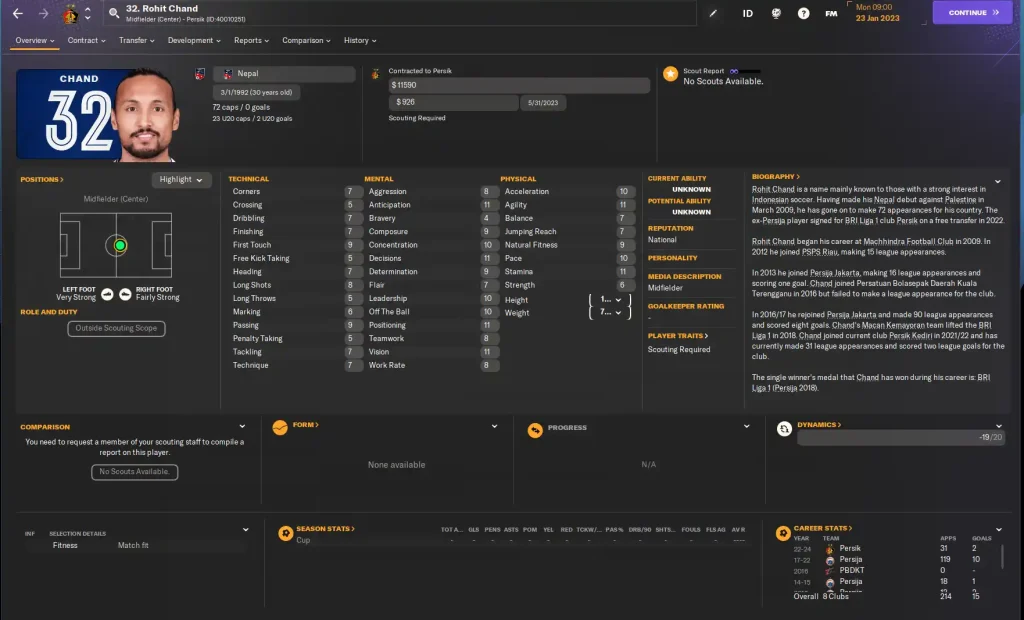Click the right foot icon
The image size is (1024, 620).
pos(125,295)
